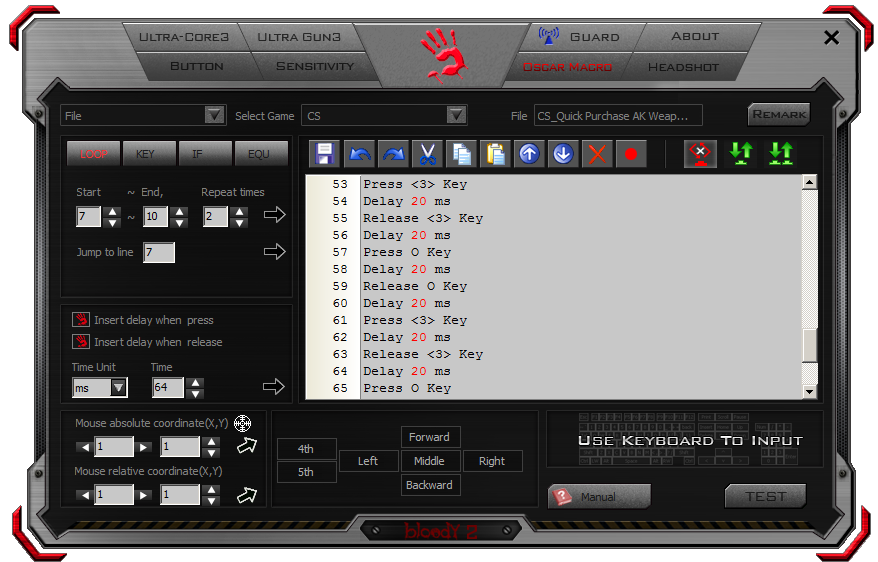Click the second green double-arrow icon

(781, 153)
